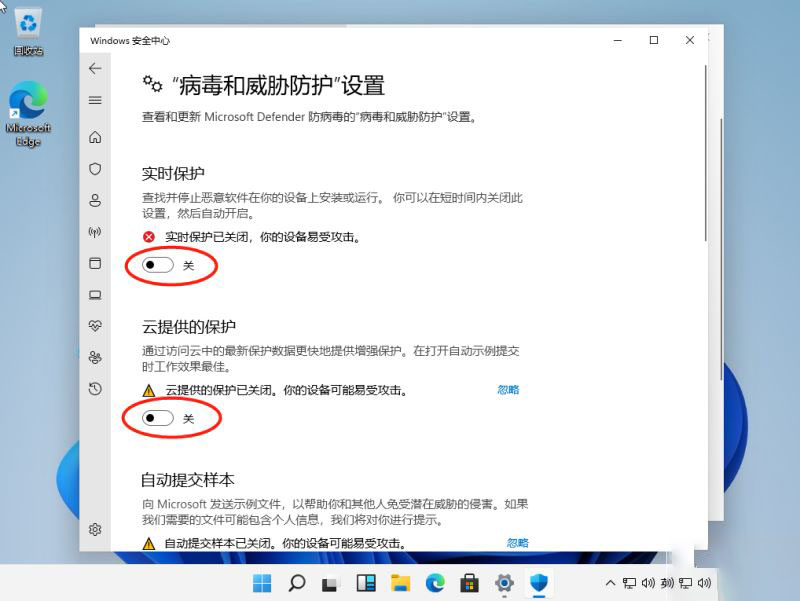The width and height of the screenshot is (800, 601).
Task: Maximize the Windows 安全中心 window
Action: 654,40
